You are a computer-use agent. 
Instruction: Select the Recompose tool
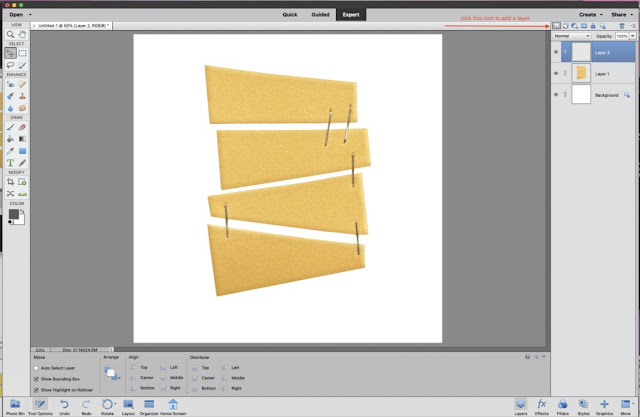pyautogui.click(x=22, y=182)
